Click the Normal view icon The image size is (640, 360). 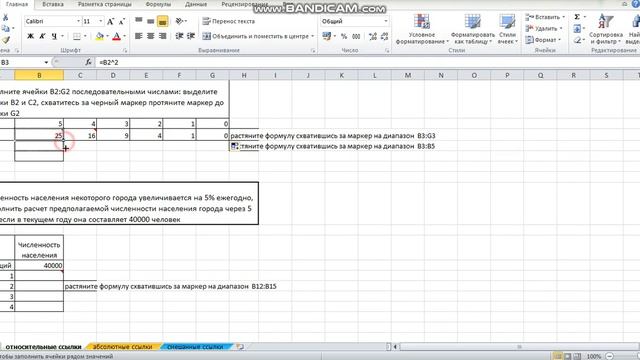[557, 356]
